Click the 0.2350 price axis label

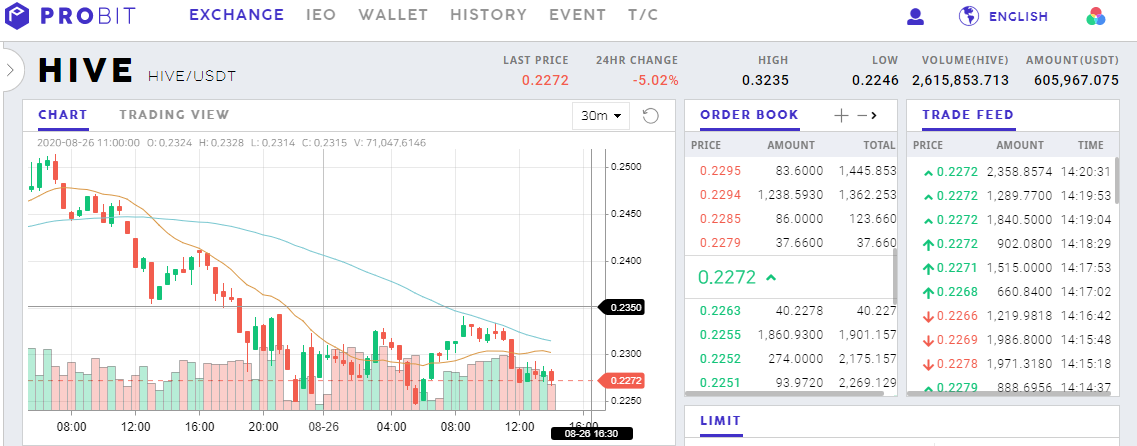(x=621, y=307)
